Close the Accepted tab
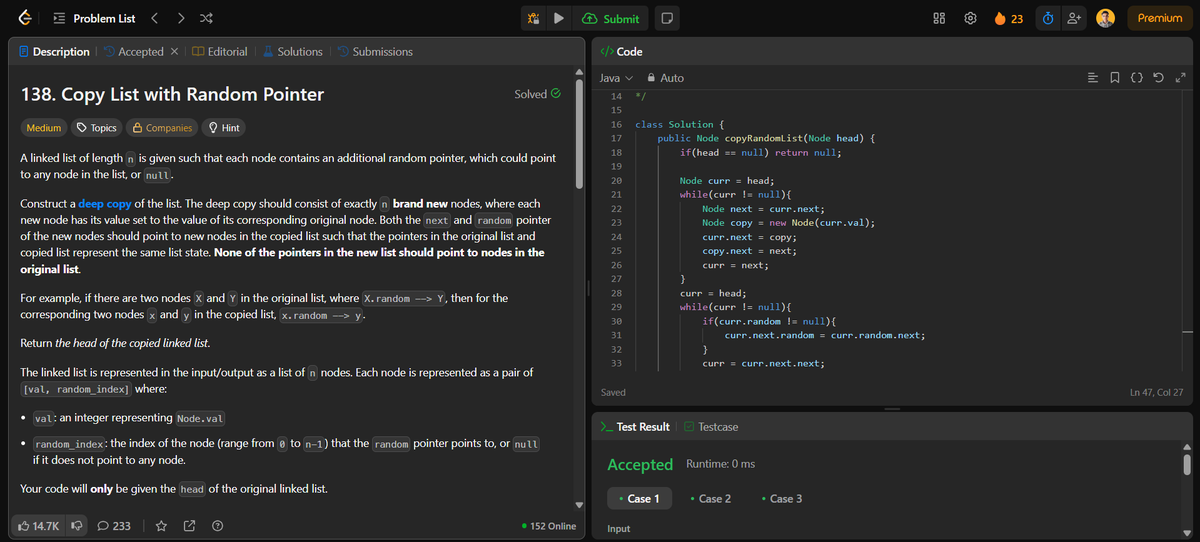This screenshot has height=542, width=1200. [x=173, y=51]
